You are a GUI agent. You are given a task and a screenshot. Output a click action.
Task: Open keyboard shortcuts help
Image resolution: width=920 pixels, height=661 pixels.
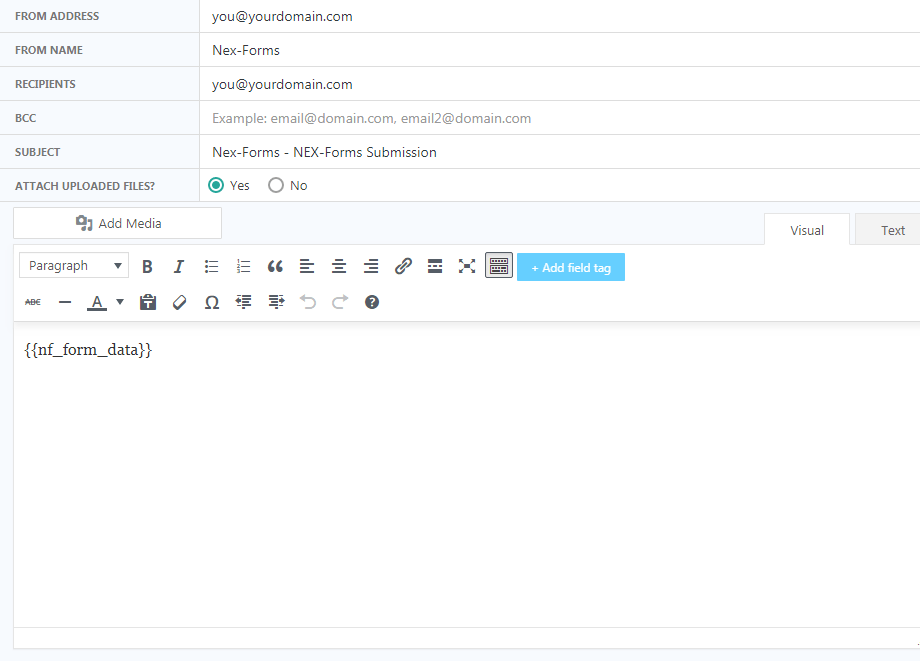[371, 302]
